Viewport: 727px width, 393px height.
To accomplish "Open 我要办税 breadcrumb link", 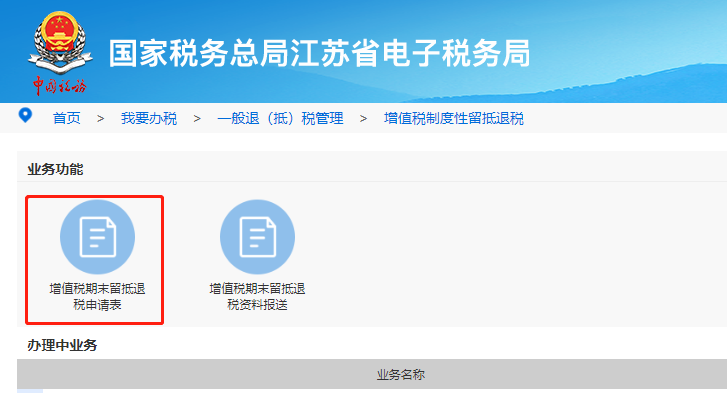I will click(x=149, y=118).
